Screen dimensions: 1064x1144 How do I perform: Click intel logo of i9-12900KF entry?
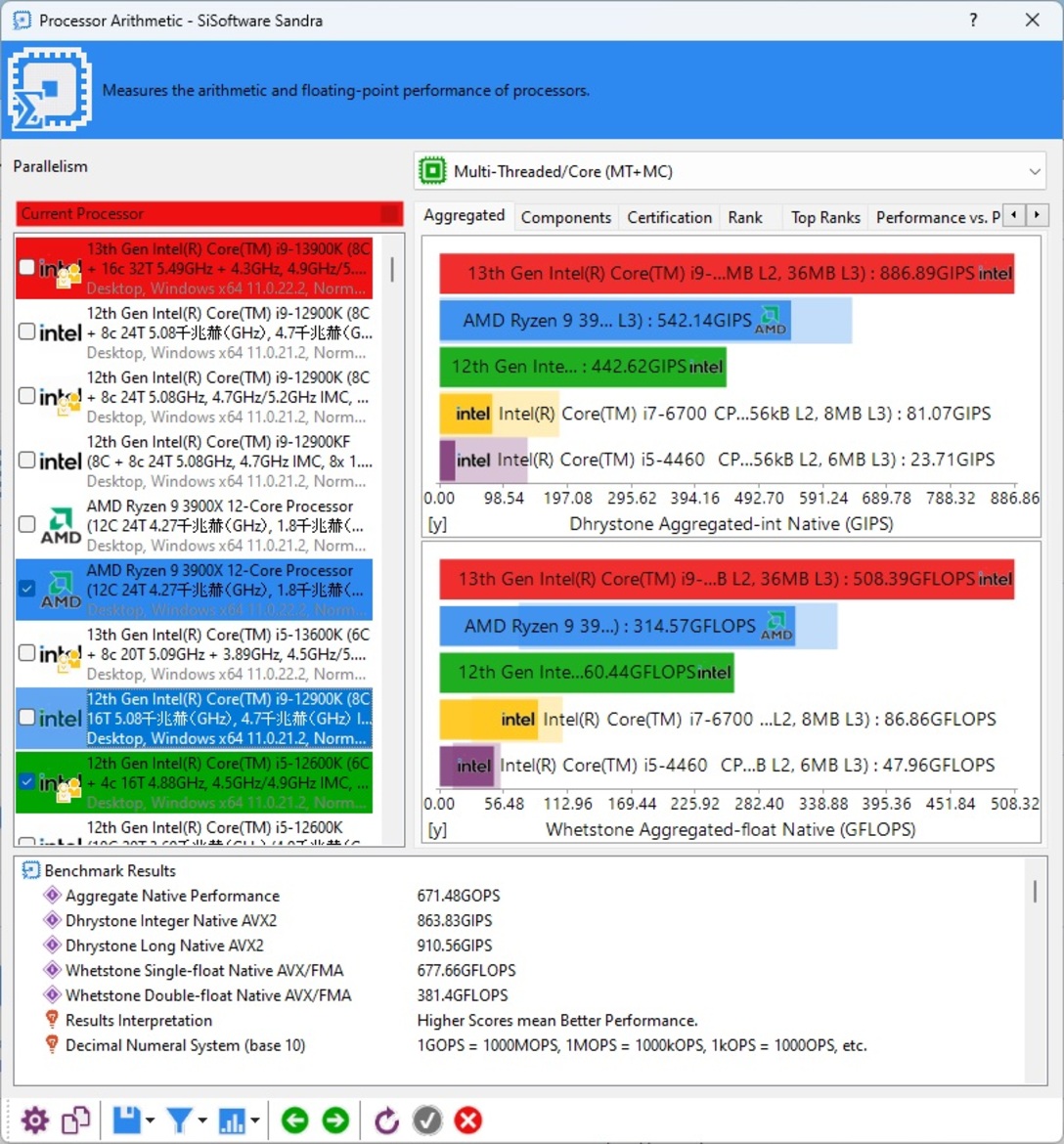pyautogui.click(x=60, y=462)
